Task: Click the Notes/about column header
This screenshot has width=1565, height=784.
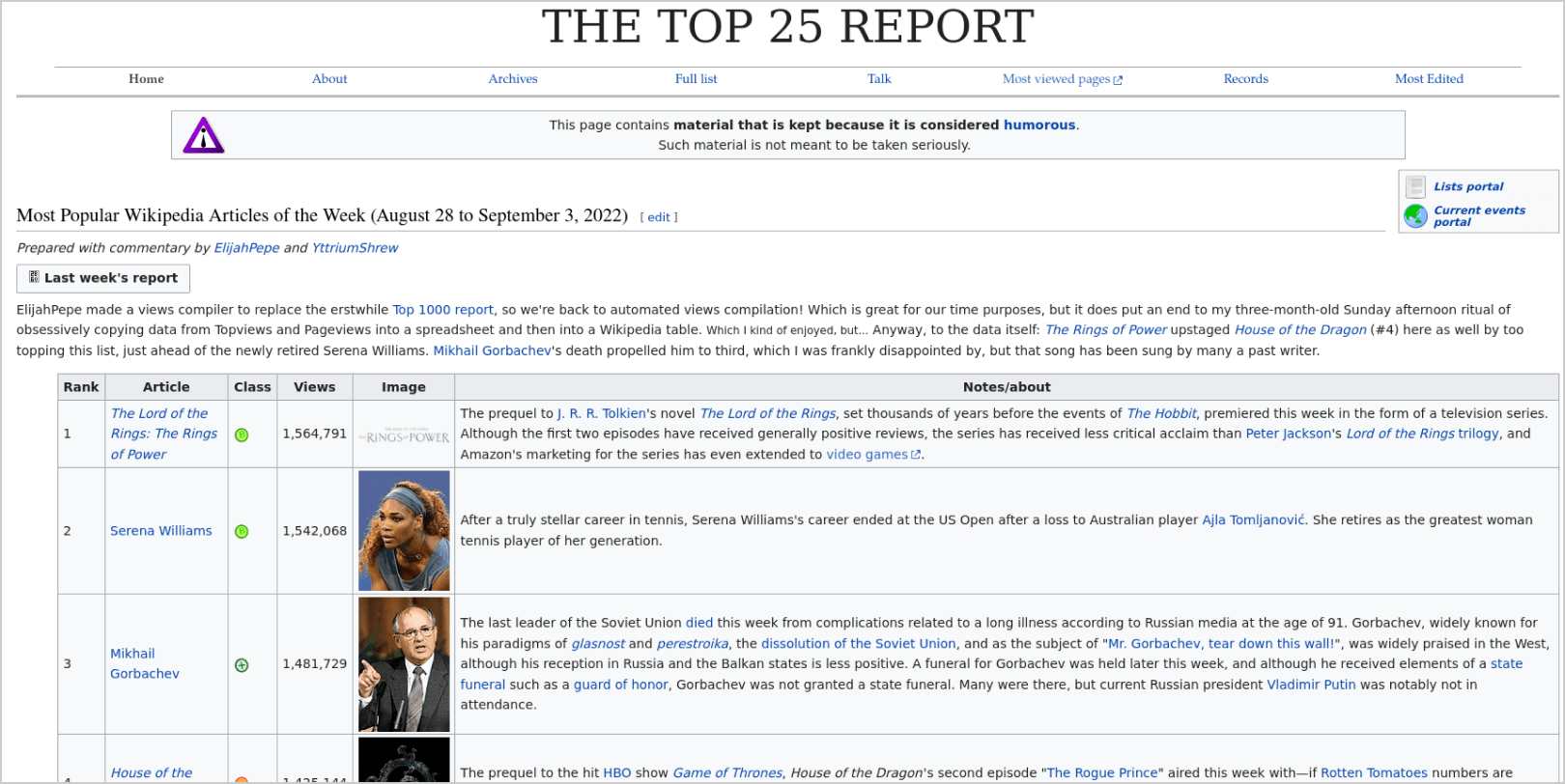Action: pyautogui.click(x=1007, y=387)
